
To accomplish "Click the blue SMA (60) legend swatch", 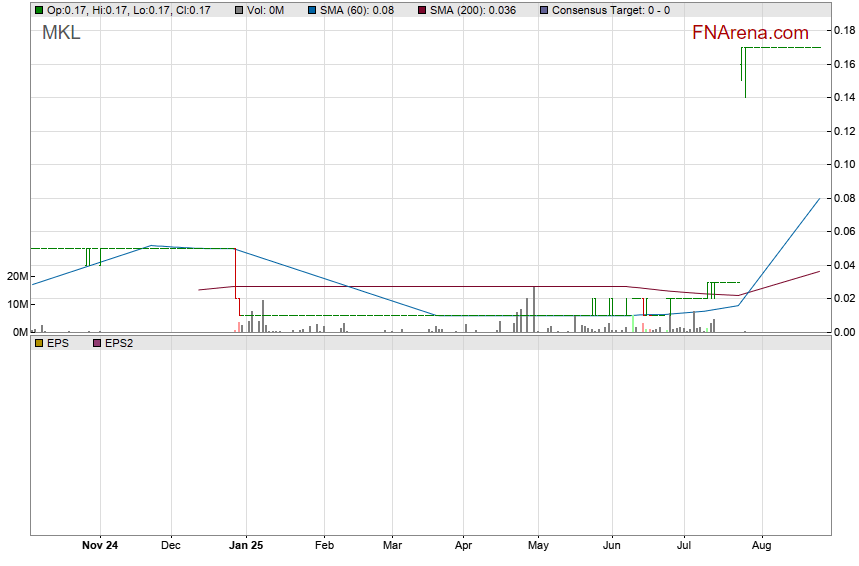I will pos(311,10).
